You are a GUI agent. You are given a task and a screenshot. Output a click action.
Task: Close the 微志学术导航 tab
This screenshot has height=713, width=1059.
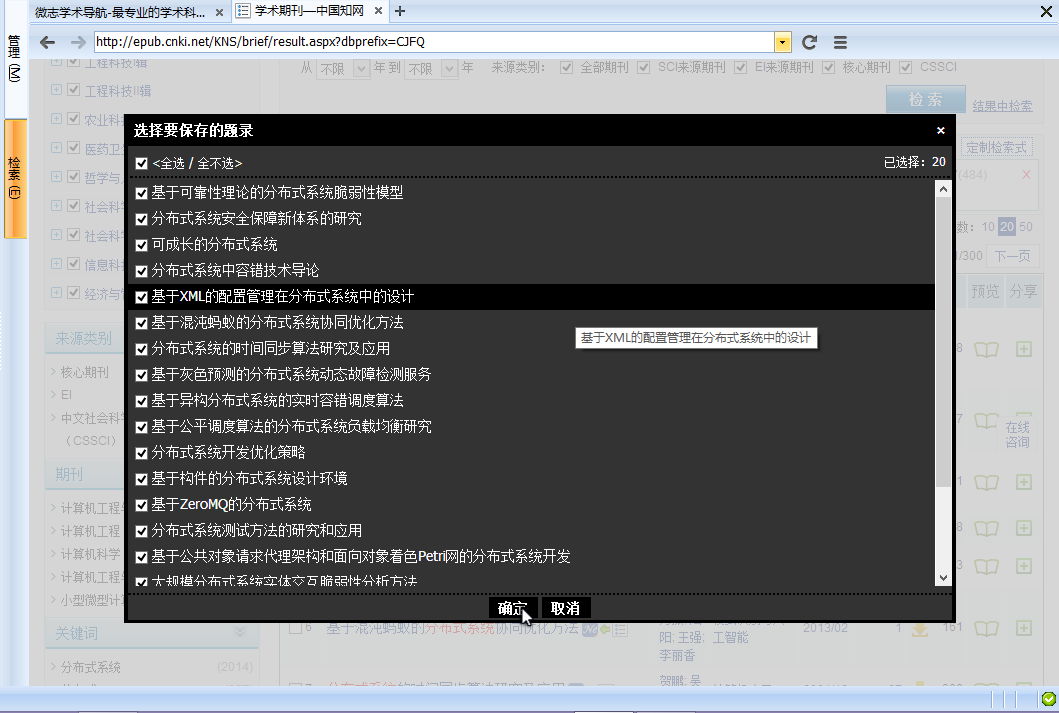[219, 12]
